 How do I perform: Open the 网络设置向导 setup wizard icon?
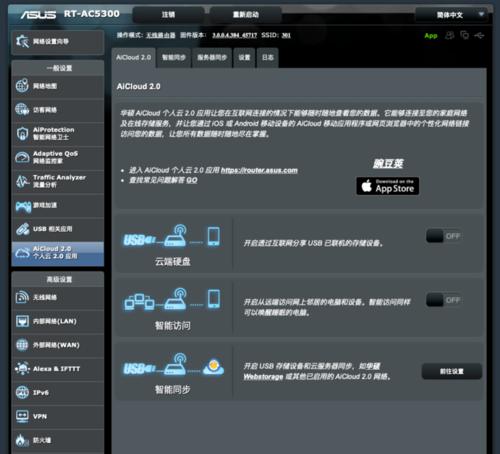pyautogui.click(x=22, y=41)
